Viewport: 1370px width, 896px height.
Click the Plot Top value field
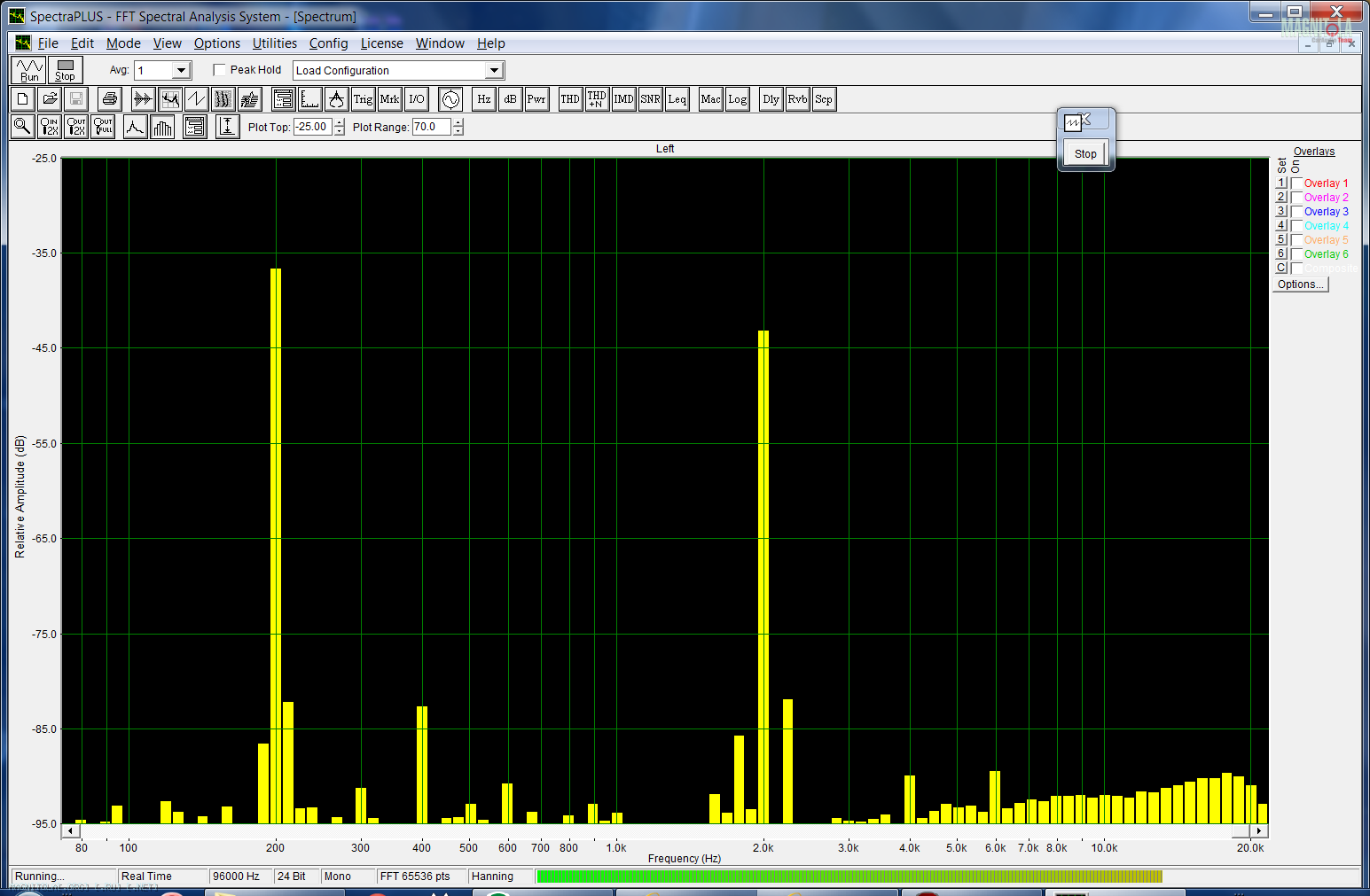(313, 127)
